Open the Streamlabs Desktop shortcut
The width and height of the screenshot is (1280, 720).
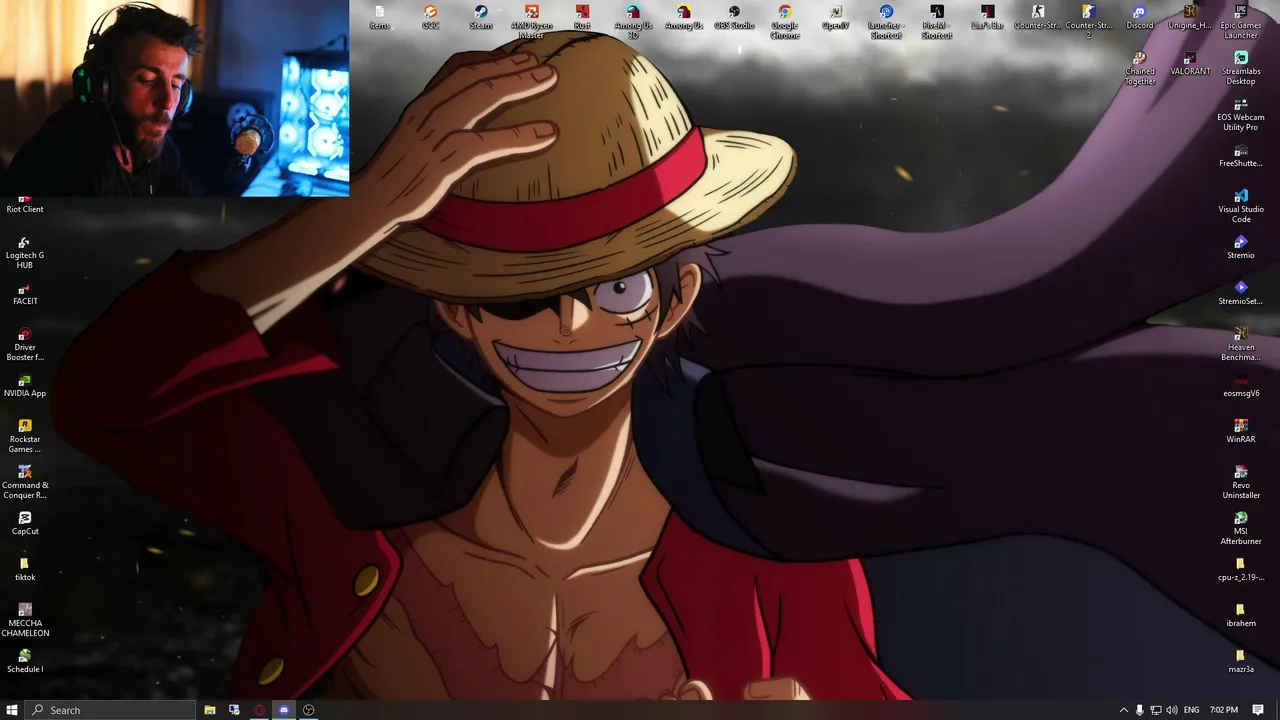click(x=1241, y=68)
